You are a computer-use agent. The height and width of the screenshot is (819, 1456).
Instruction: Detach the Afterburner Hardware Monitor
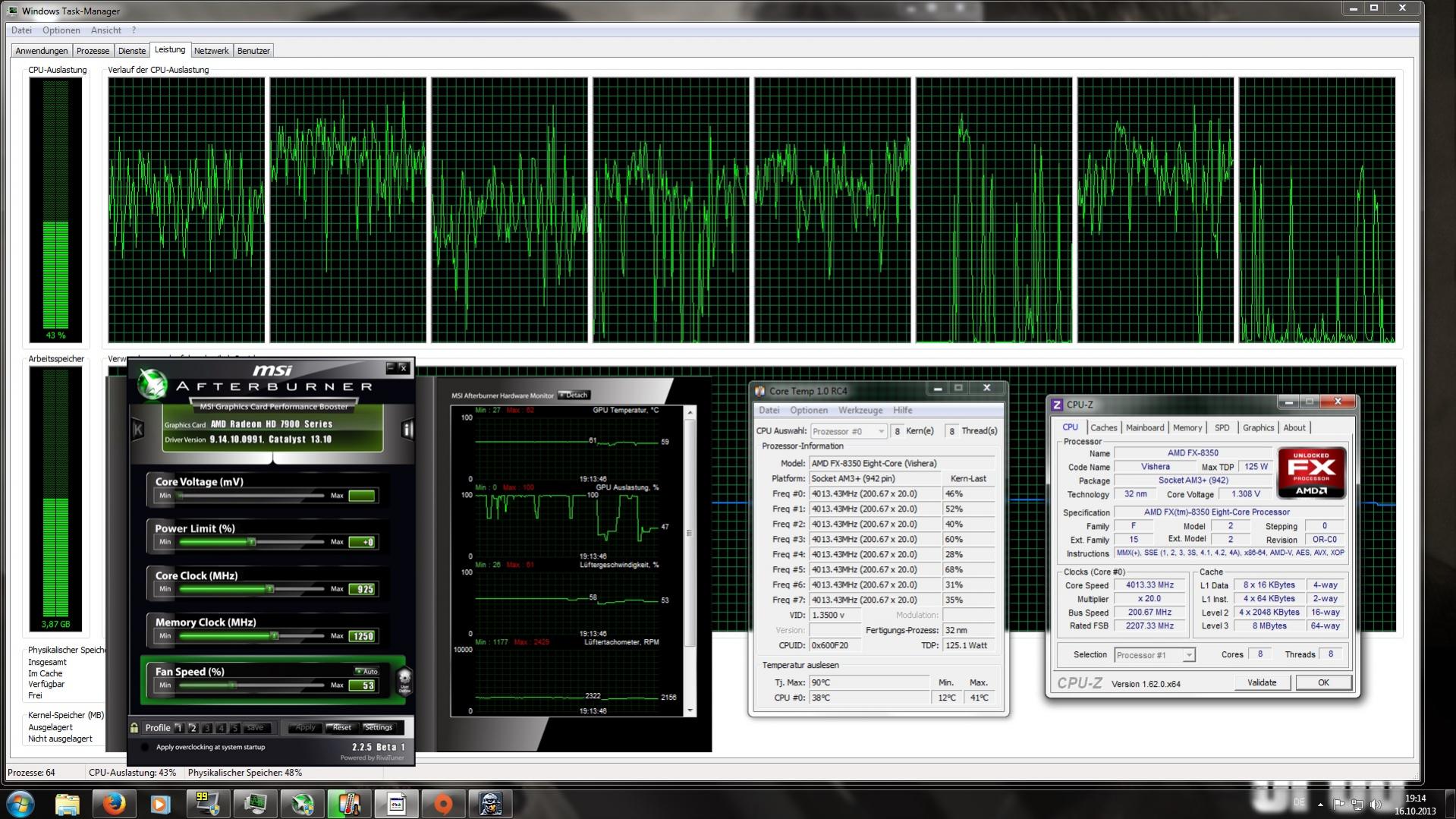click(574, 395)
